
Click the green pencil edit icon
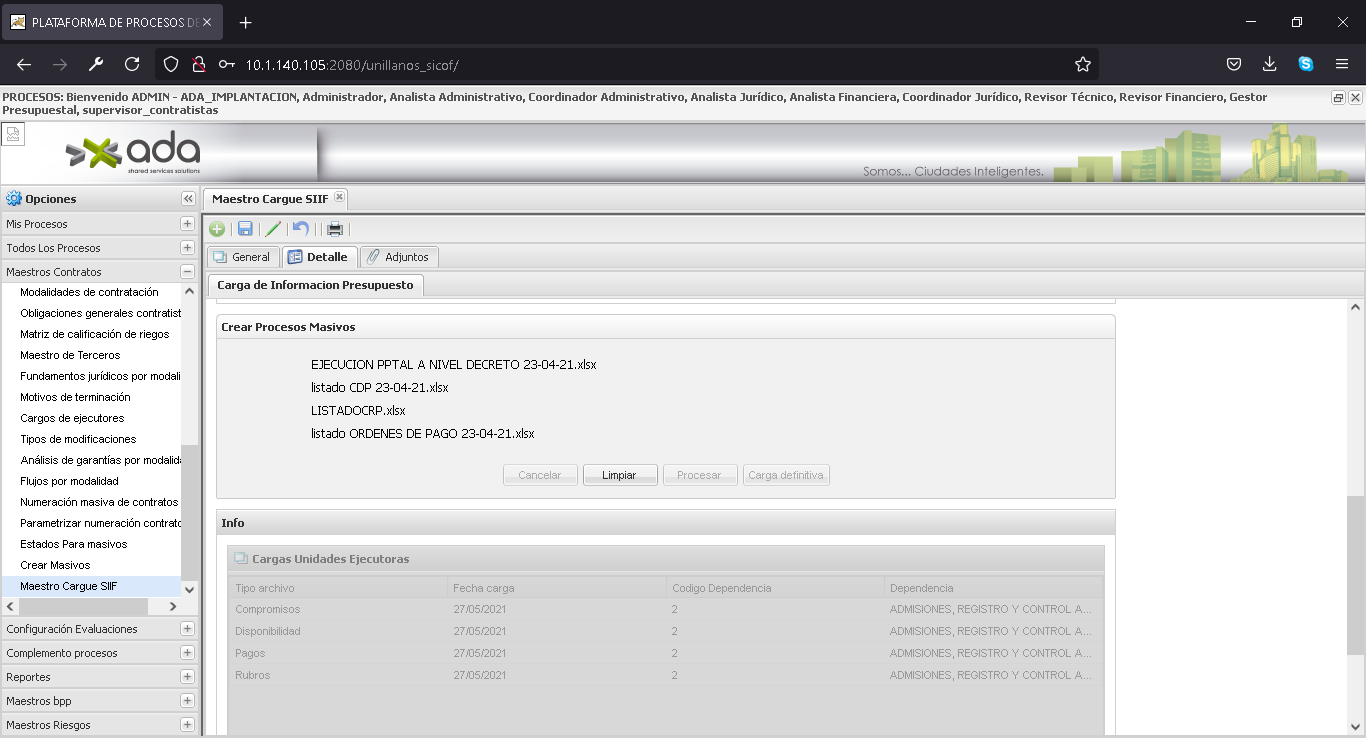(x=273, y=229)
